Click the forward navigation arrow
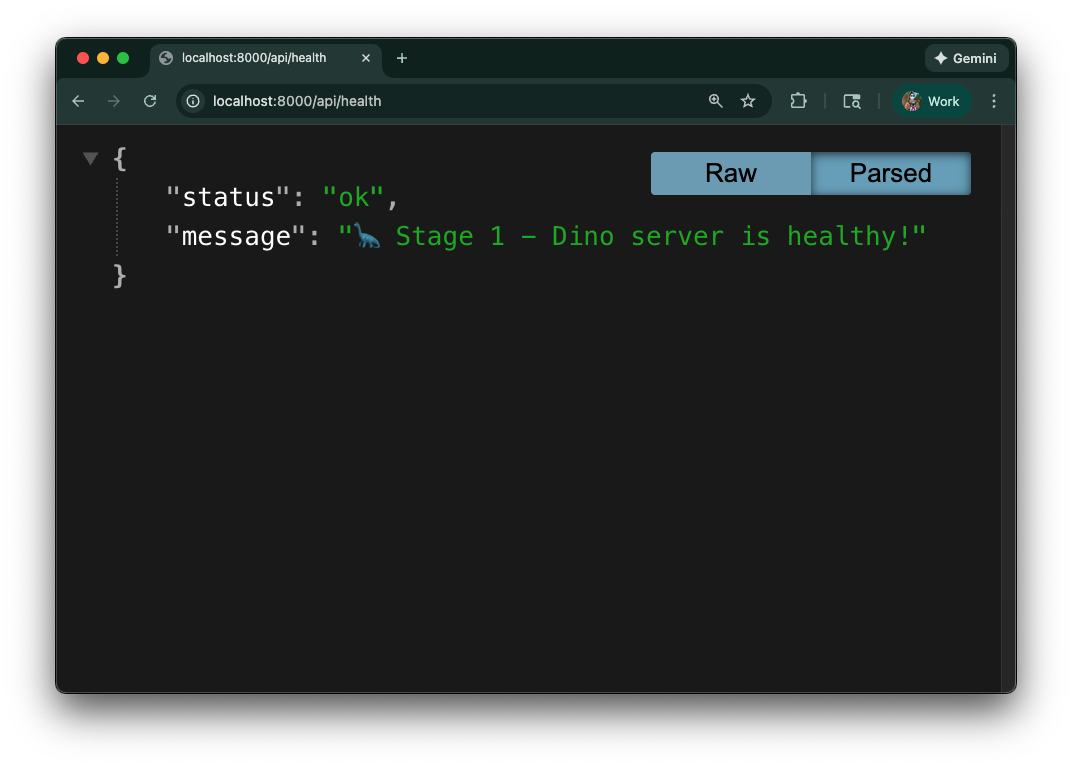The width and height of the screenshot is (1072, 767). click(113, 101)
